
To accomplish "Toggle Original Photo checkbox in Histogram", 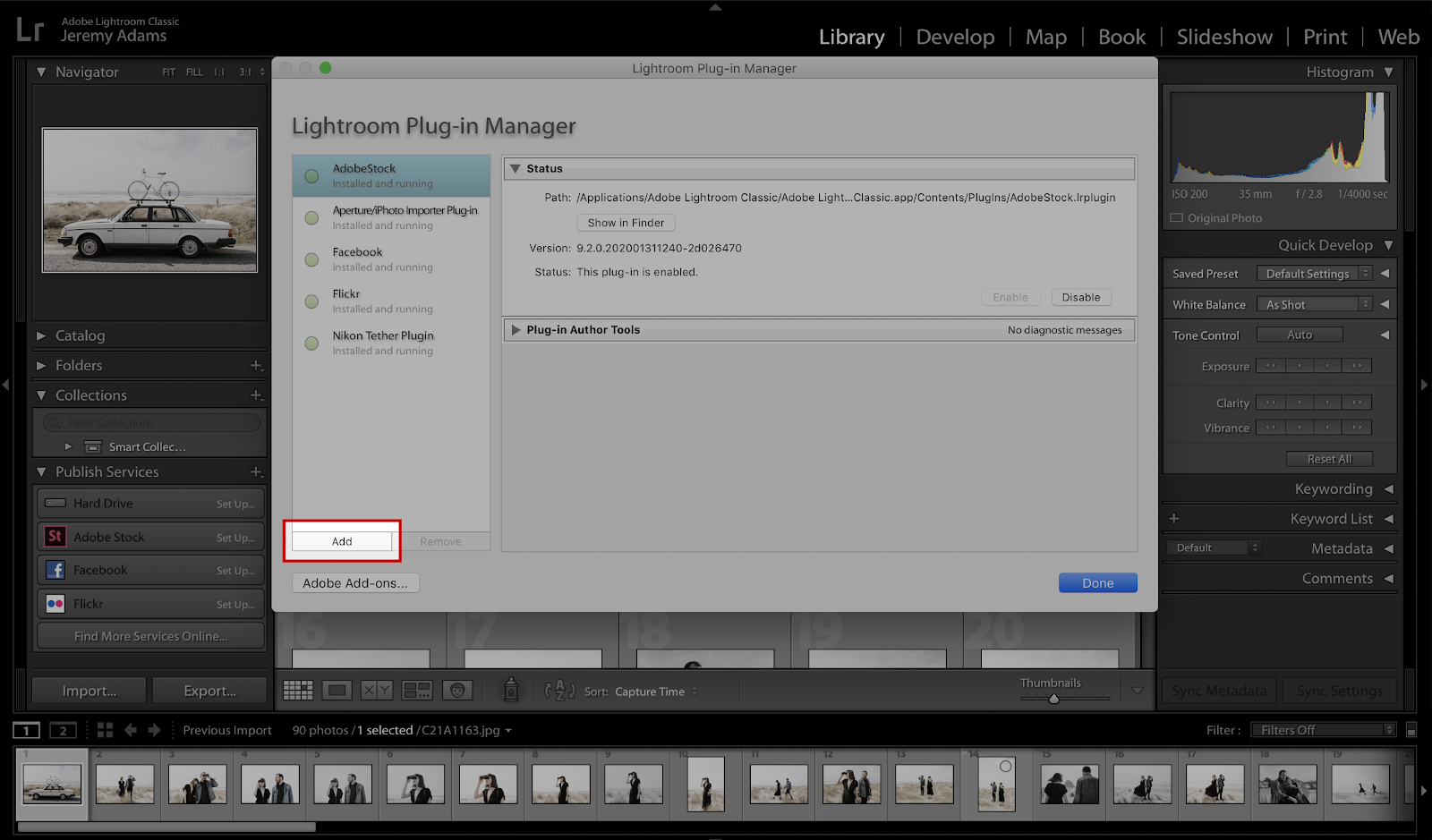I will pos(1177,217).
